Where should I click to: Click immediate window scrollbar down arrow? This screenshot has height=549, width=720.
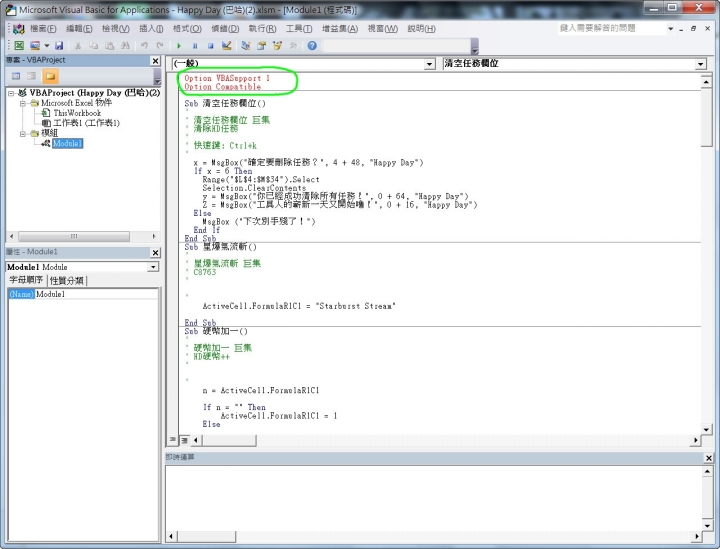pyautogui.click(x=708, y=526)
